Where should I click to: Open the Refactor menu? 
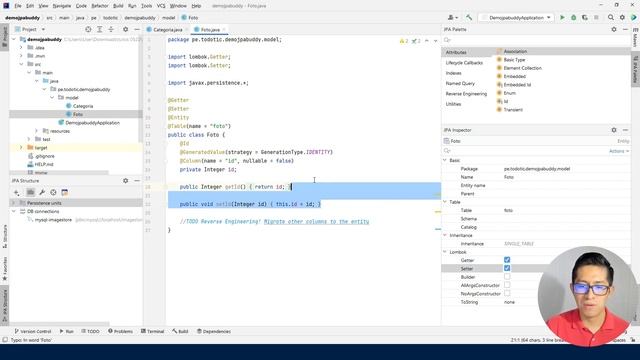click(100, 6)
